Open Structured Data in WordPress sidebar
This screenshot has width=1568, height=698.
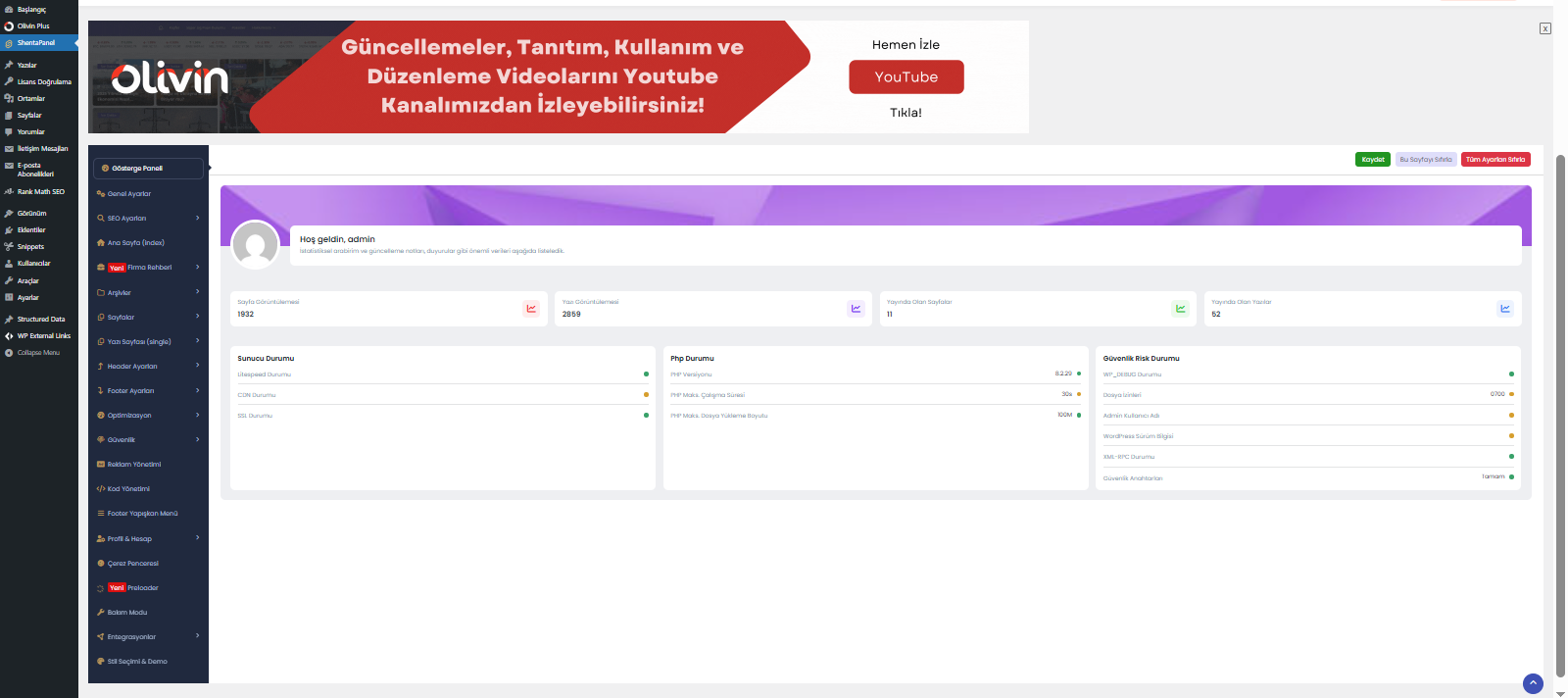pyautogui.click(x=39, y=320)
